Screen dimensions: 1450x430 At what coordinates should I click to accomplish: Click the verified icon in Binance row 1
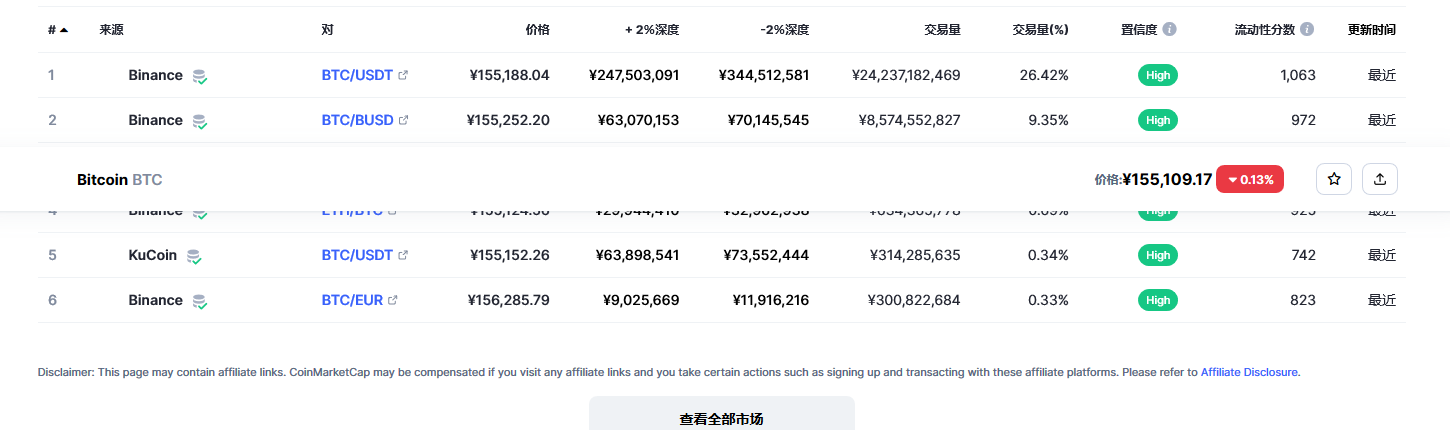pos(200,76)
